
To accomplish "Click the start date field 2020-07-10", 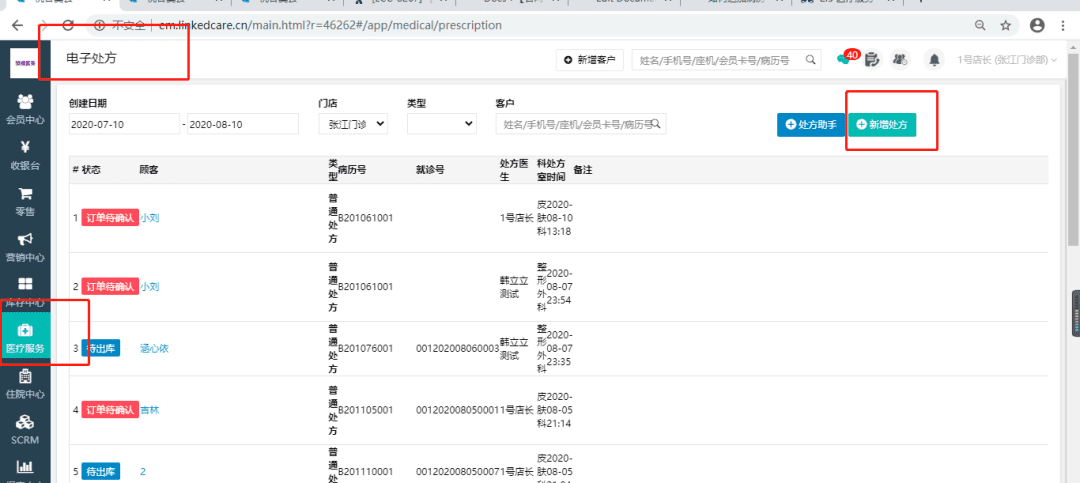I will point(123,124).
